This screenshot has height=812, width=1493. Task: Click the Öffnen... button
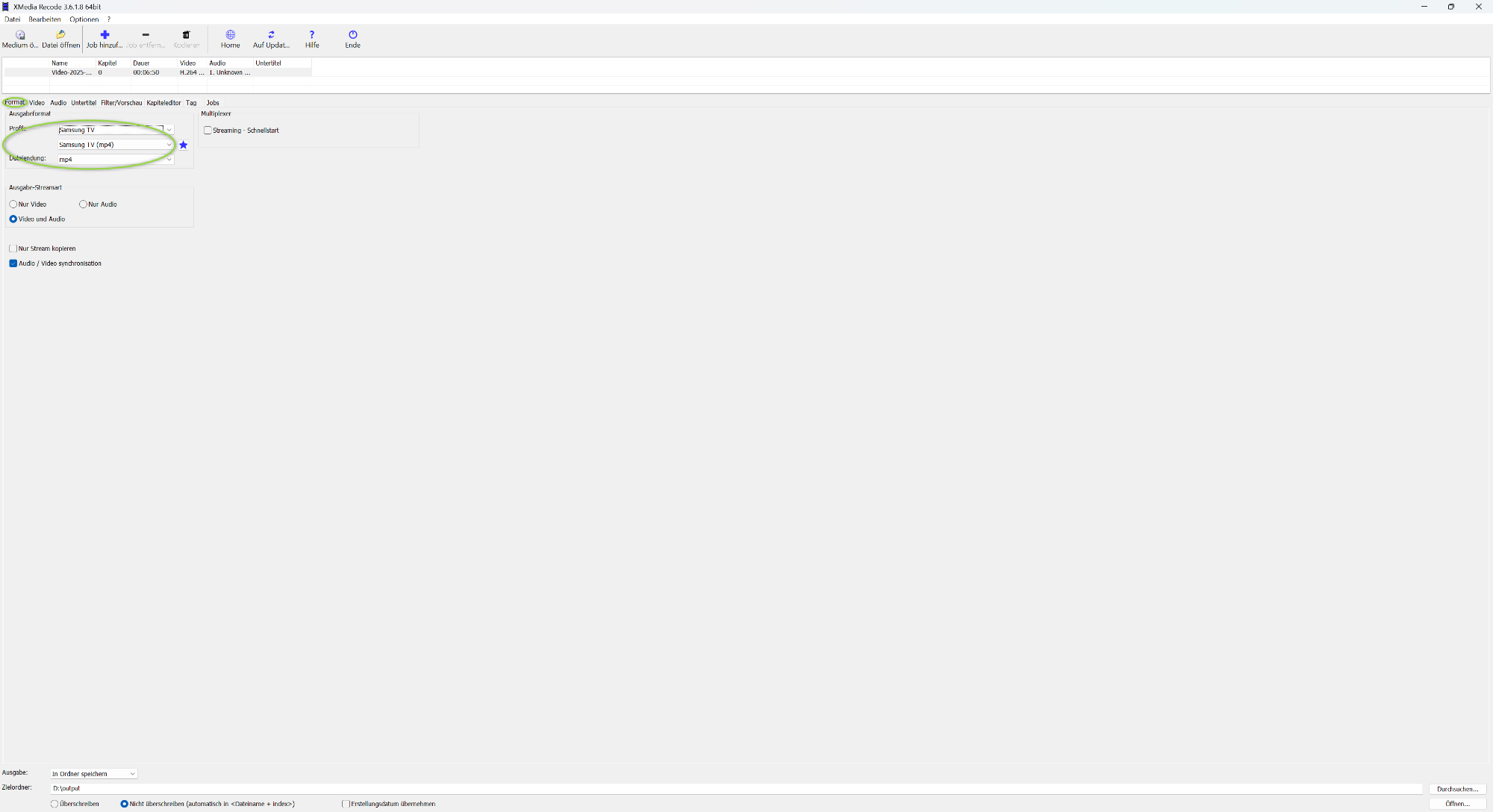click(1457, 804)
